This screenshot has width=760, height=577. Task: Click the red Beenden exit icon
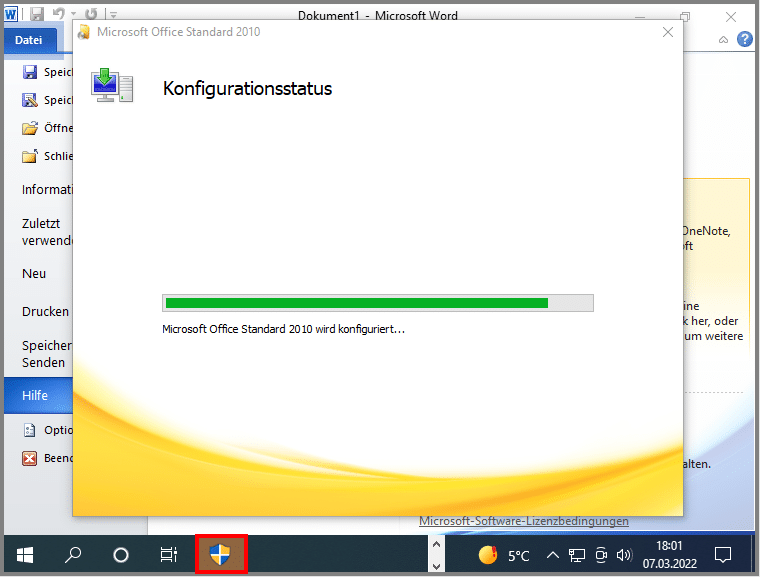(x=30, y=458)
